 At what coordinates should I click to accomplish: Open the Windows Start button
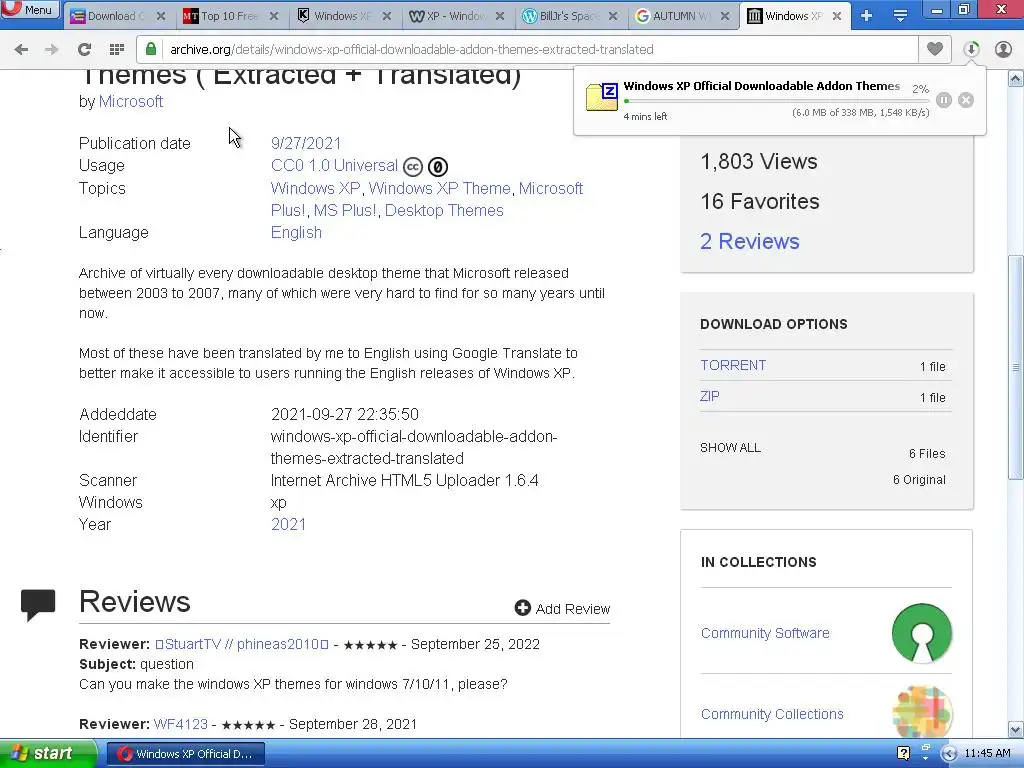(47, 754)
